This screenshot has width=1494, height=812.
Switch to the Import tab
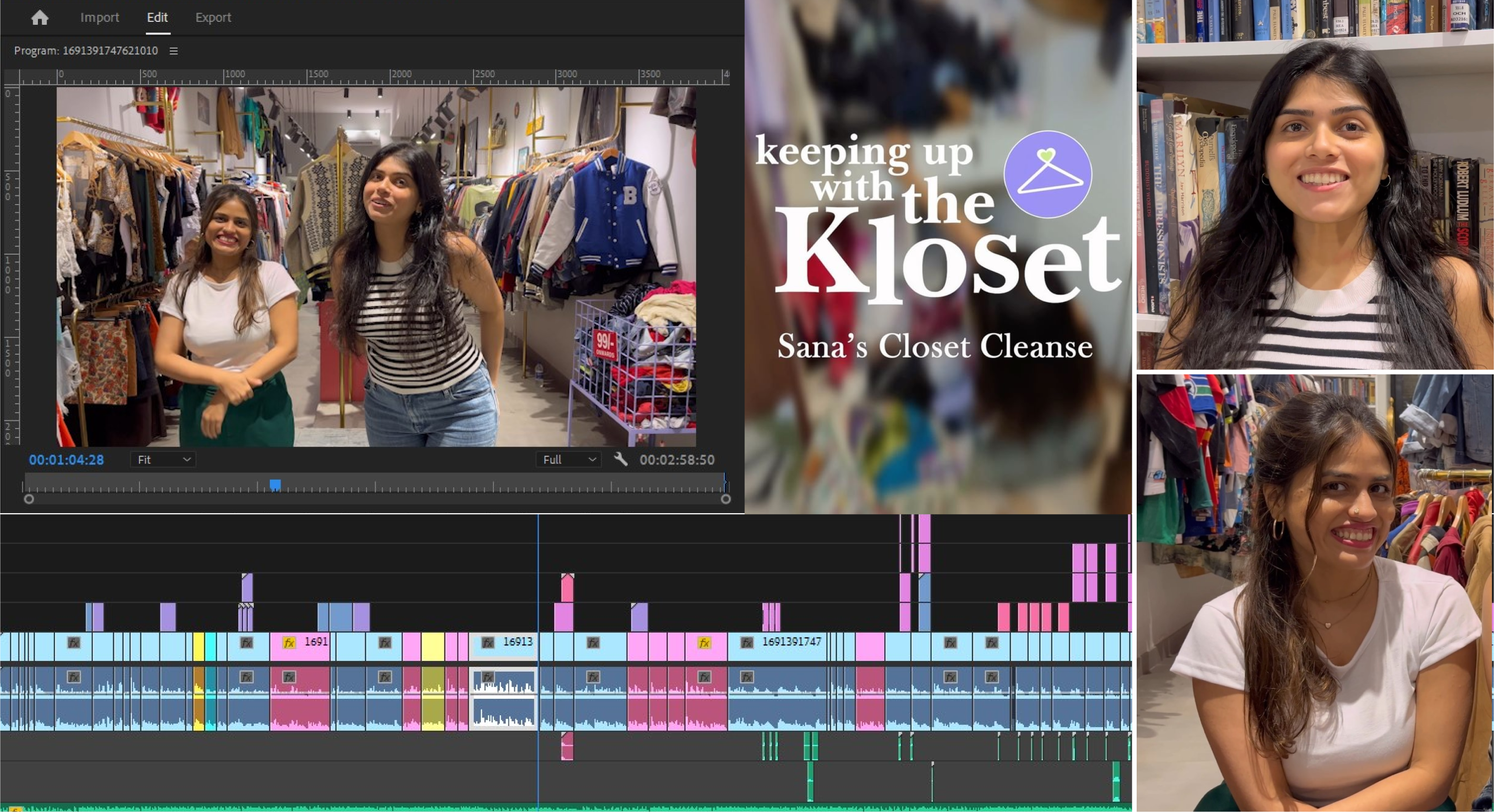coord(100,17)
